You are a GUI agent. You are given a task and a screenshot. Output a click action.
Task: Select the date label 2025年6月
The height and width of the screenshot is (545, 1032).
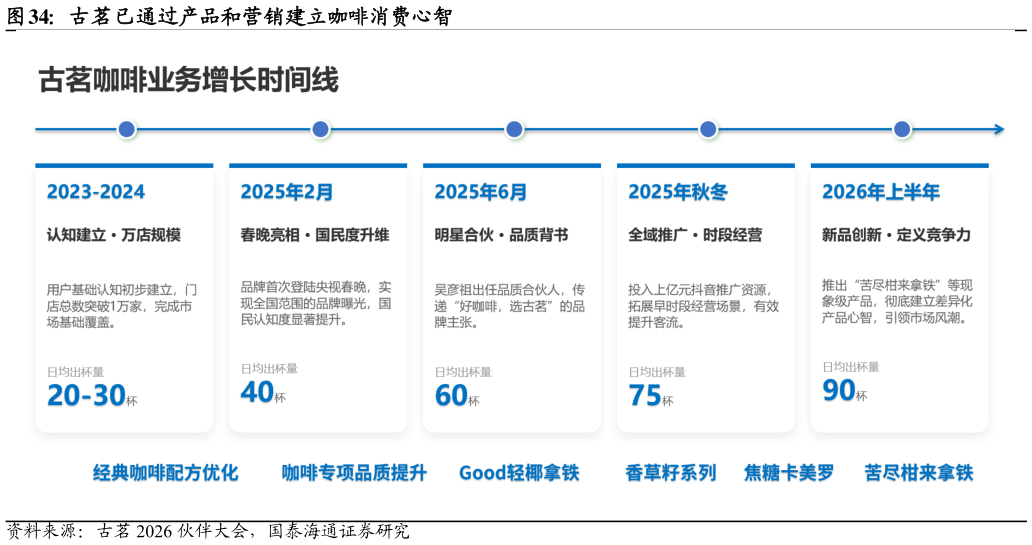click(x=480, y=192)
